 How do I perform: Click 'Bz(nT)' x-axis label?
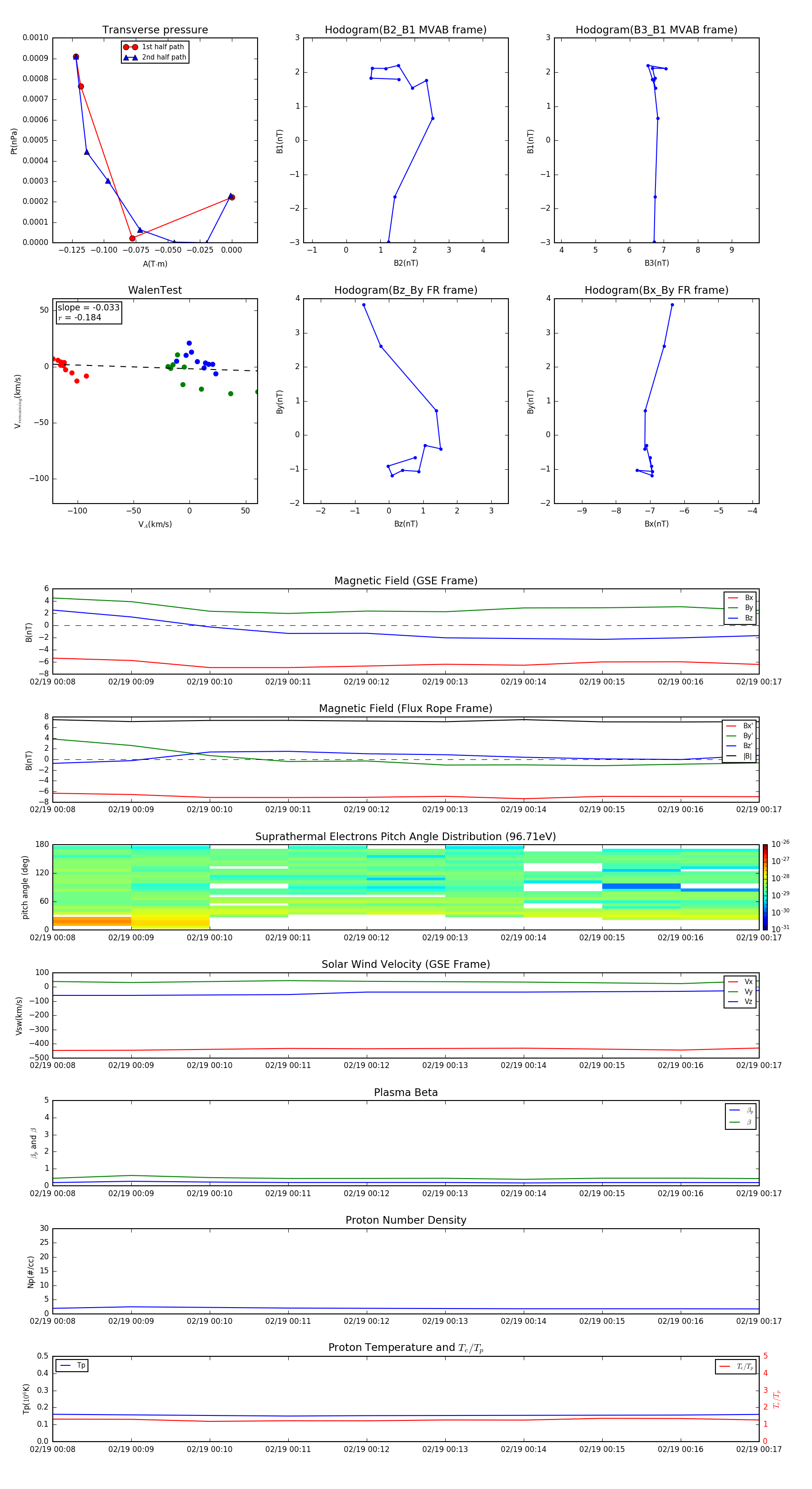pyautogui.click(x=406, y=524)
